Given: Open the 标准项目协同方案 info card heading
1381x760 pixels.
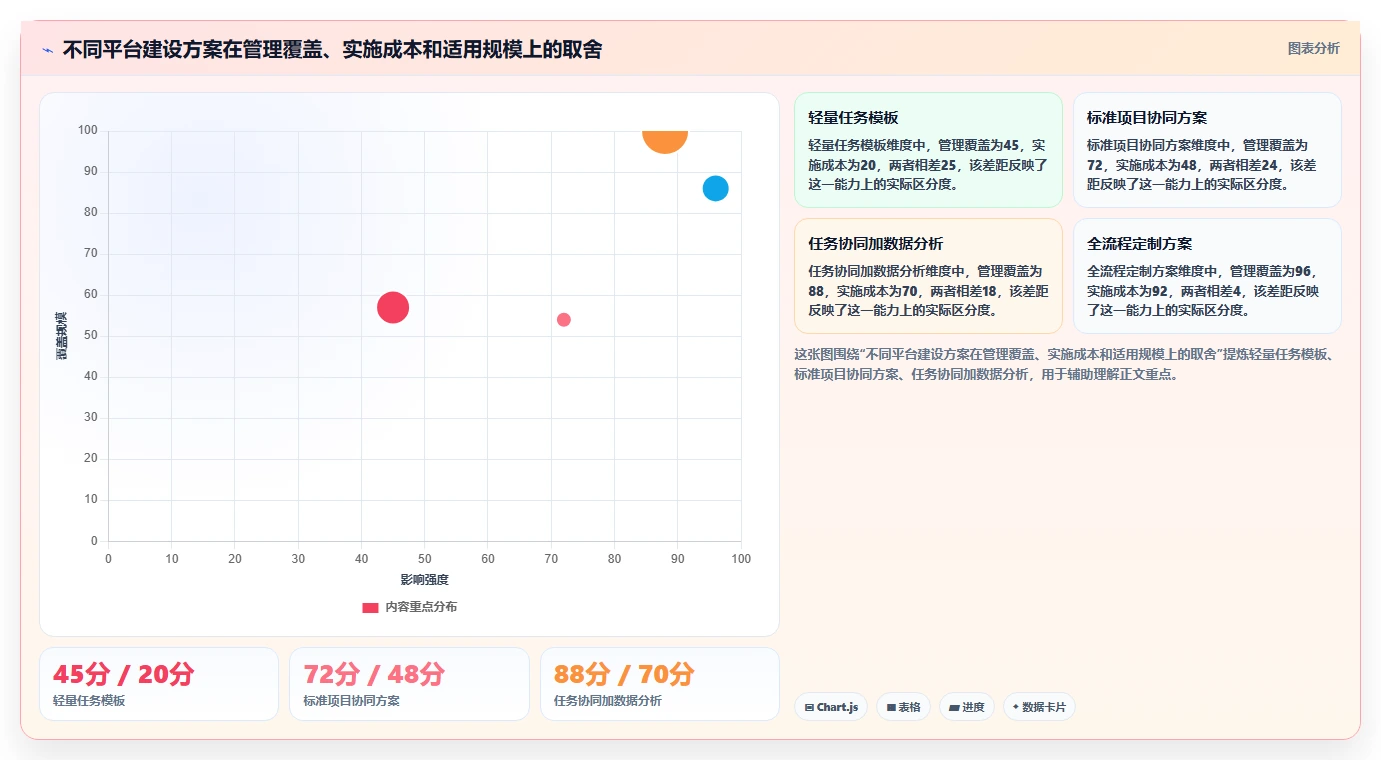Looking at the screenshot, I should click(x=1147, y=118).
